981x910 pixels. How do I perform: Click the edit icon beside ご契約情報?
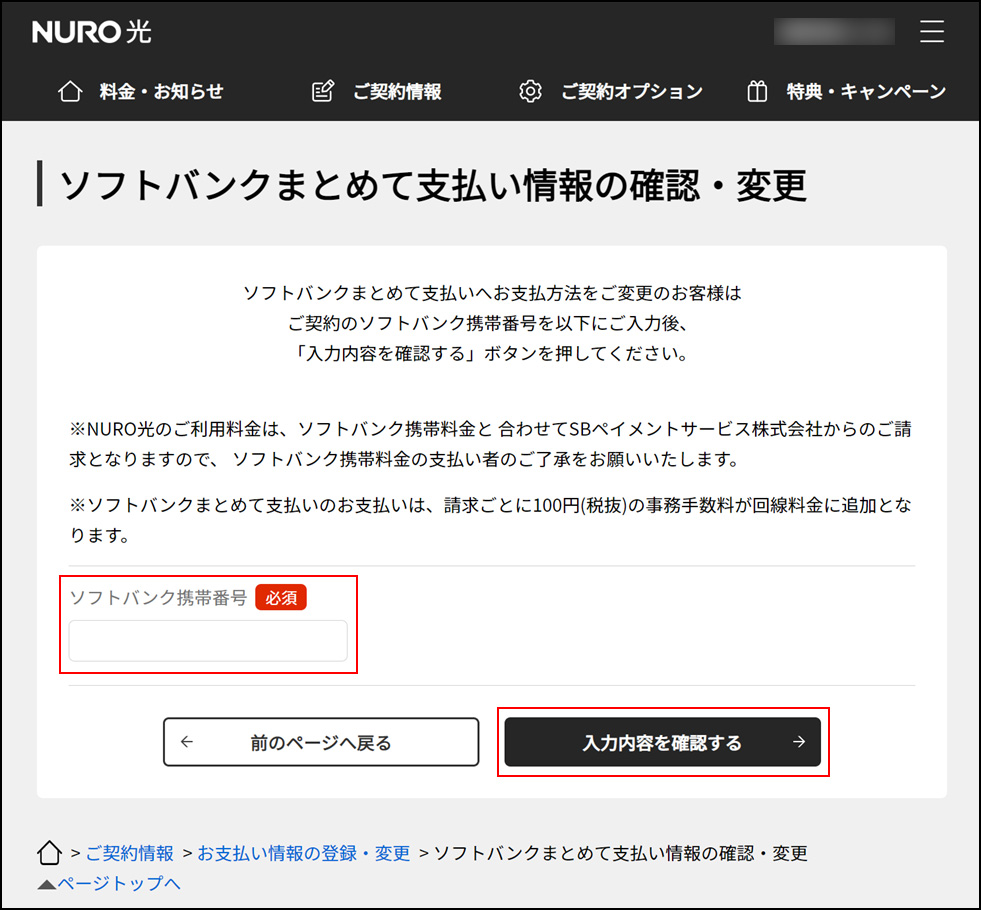[x=323, y=91]
